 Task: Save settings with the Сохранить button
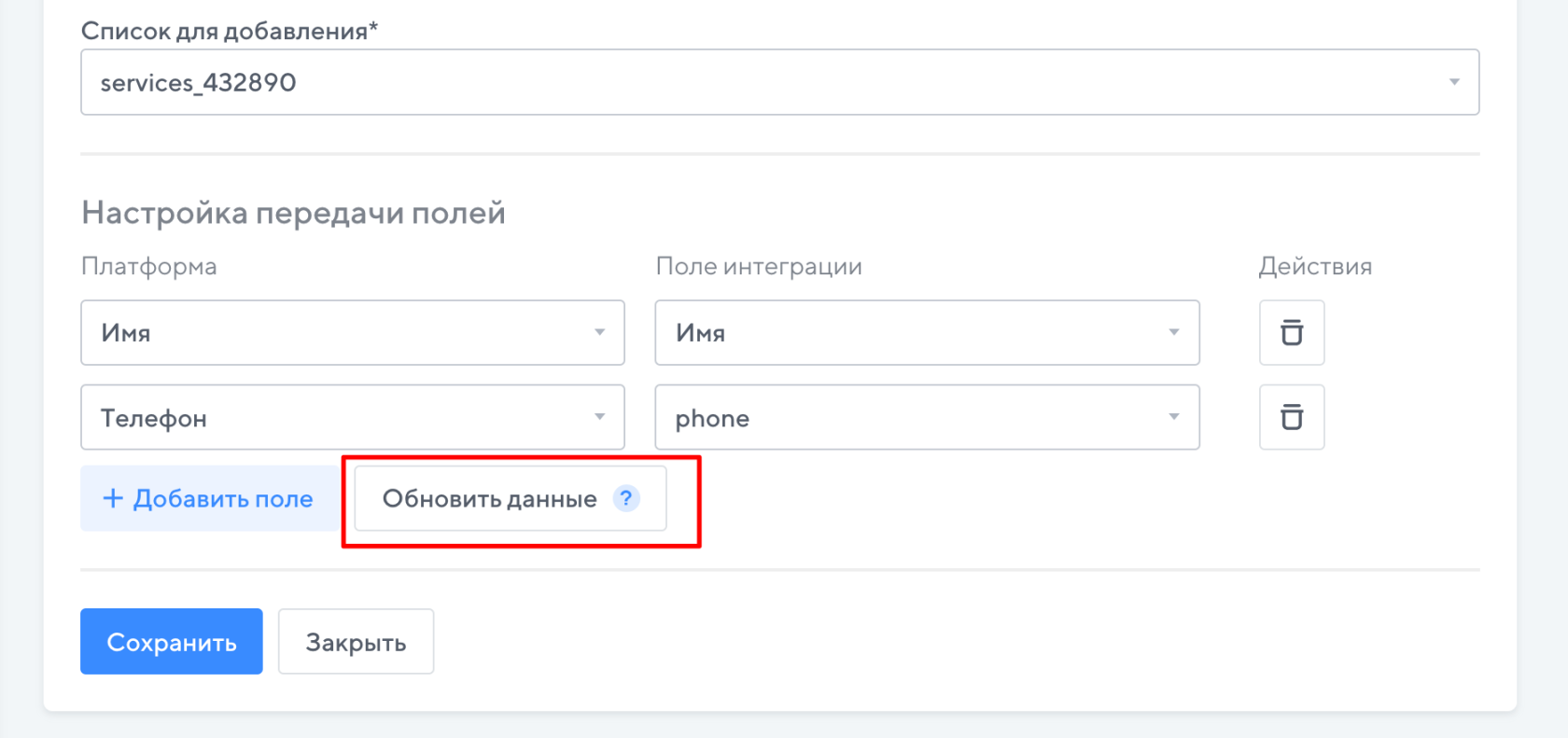tap(171, 641)
